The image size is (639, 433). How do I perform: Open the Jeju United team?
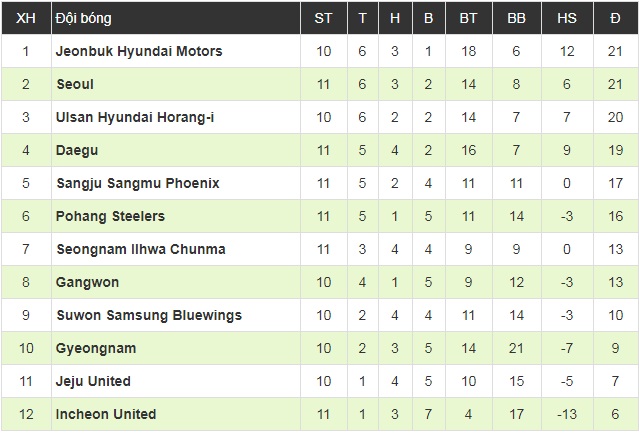94,381
